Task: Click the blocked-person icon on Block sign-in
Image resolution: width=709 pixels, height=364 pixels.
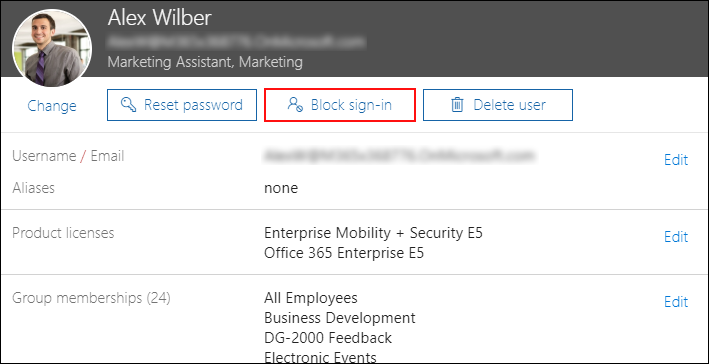Action: click(x=295, y=105)
